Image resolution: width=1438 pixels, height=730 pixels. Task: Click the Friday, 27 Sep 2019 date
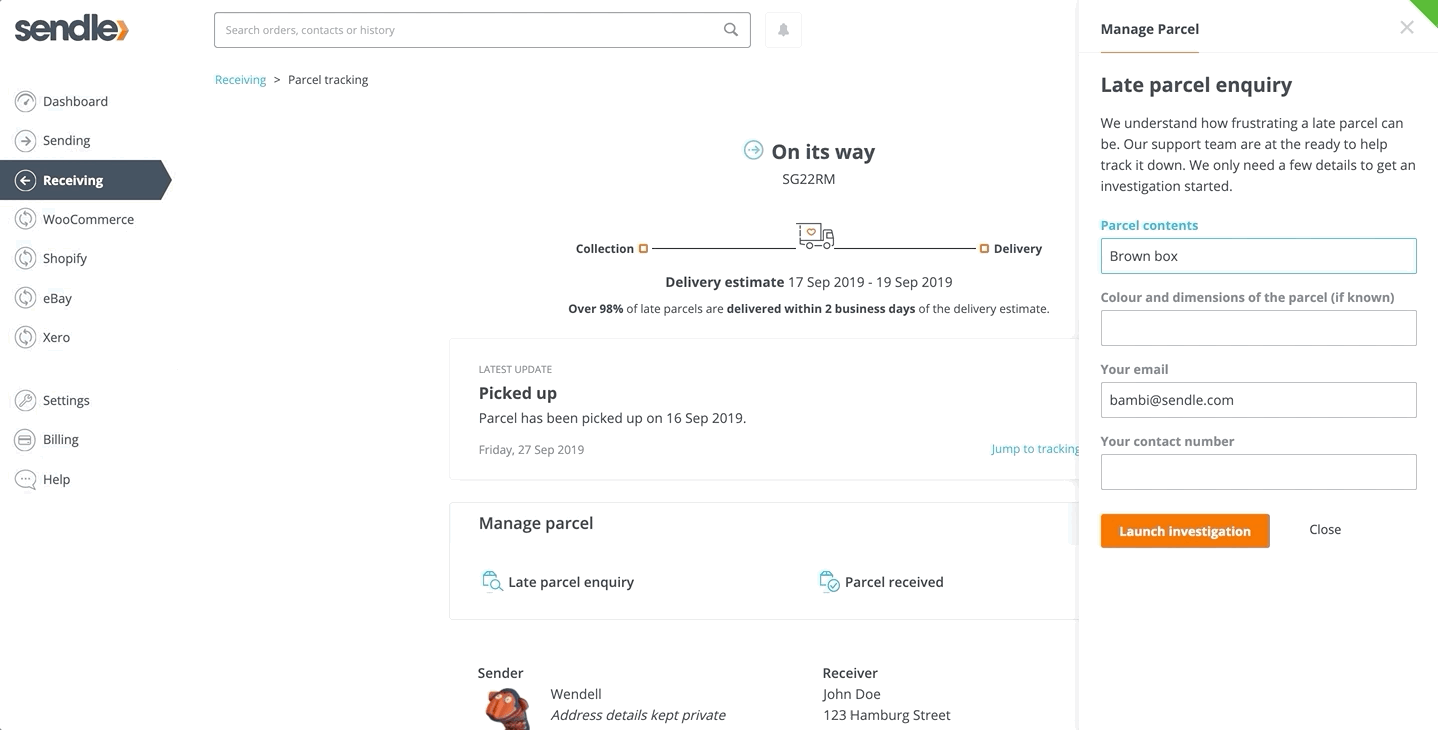(531, 450)
